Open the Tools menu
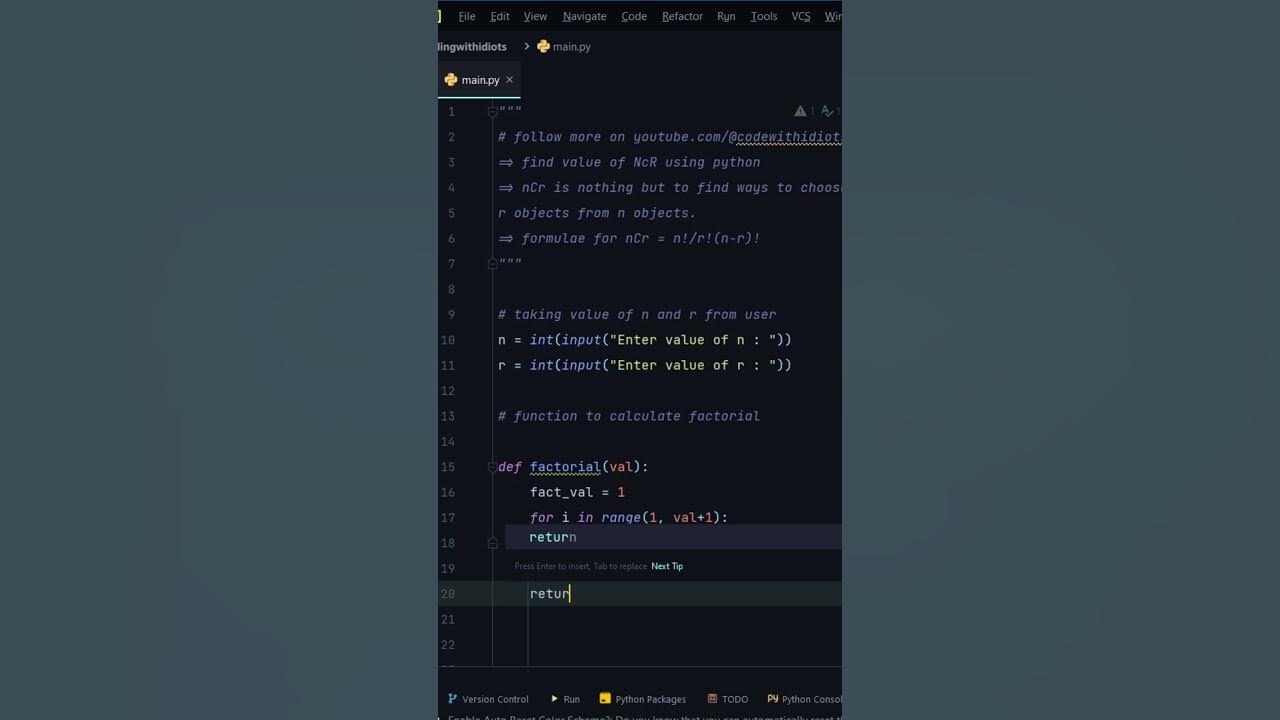The width and height of the screenshot is (1280, 720). pyautogui.click(x=764, y=16)
